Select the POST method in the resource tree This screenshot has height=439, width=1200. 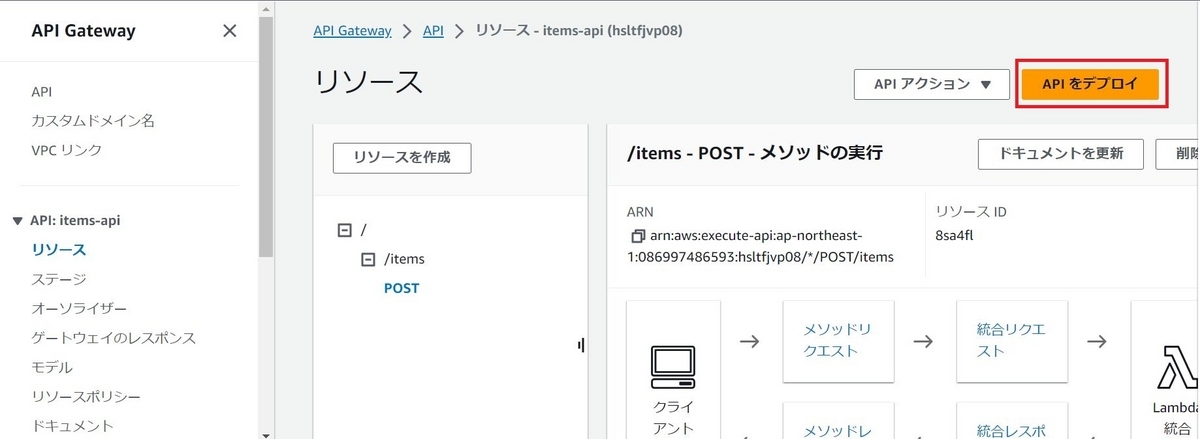coord(402,288)
